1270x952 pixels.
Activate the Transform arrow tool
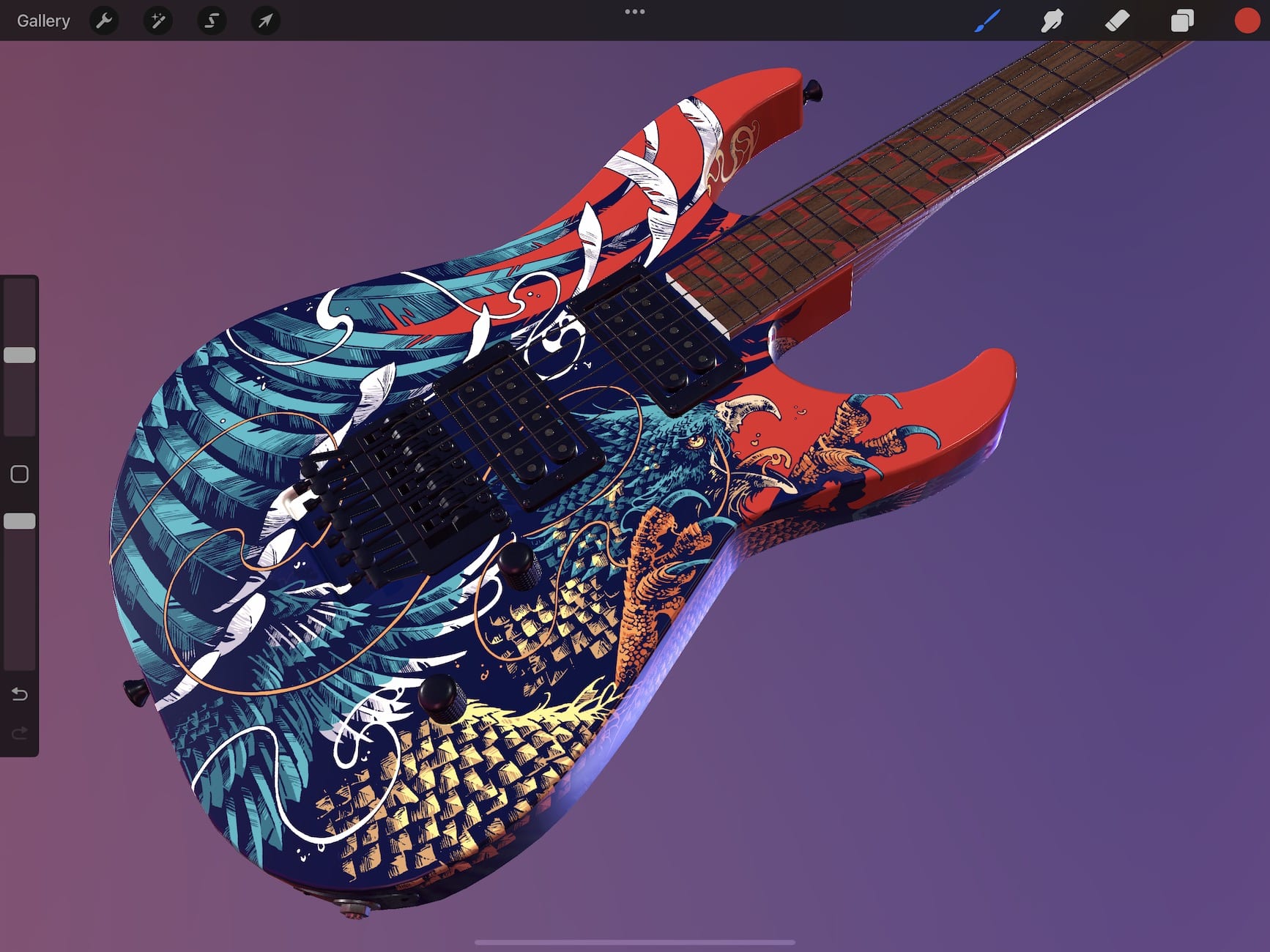[265, 21]
